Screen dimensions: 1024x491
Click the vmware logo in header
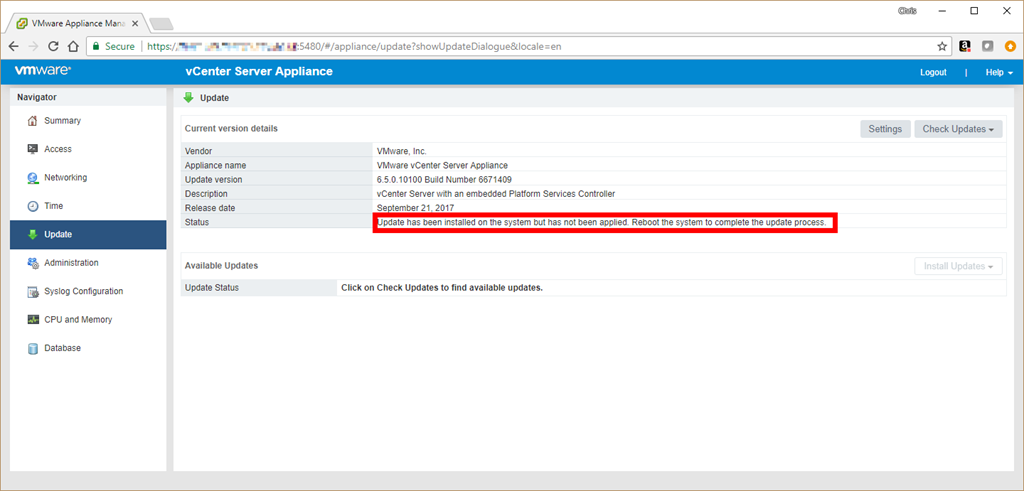click(x=42, y=71)
